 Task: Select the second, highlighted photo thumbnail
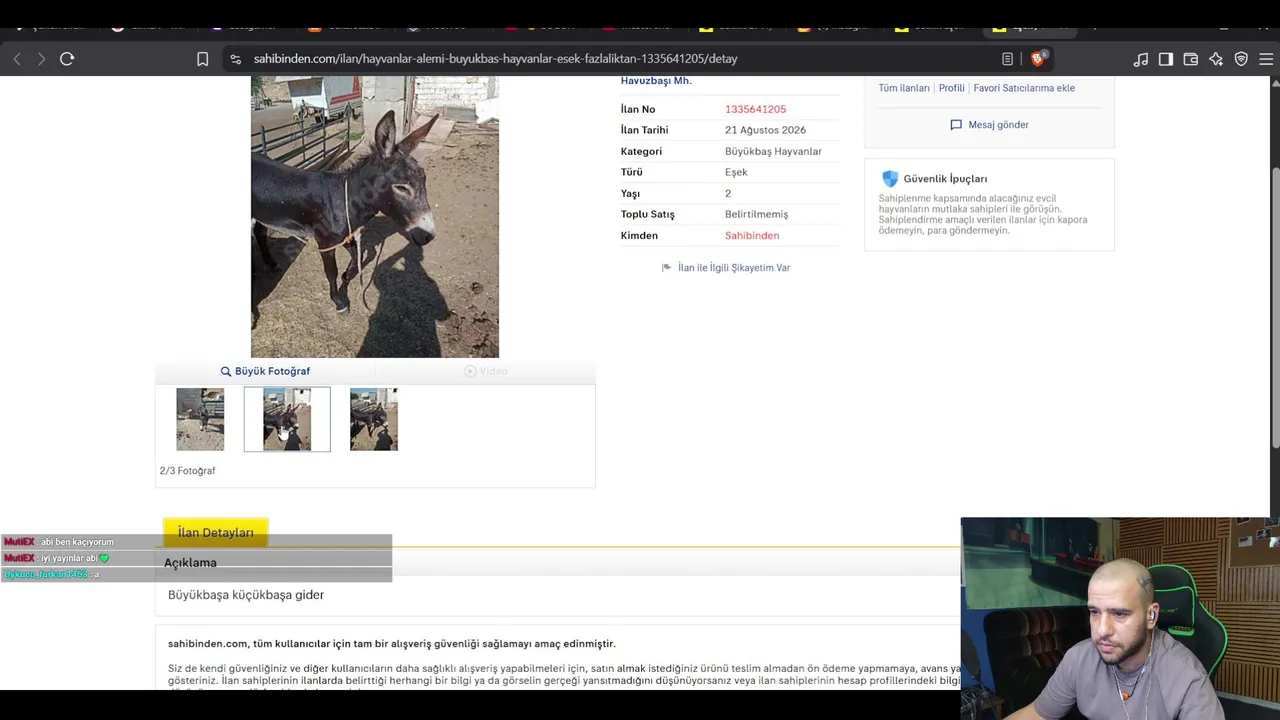[x=287, y=419]
